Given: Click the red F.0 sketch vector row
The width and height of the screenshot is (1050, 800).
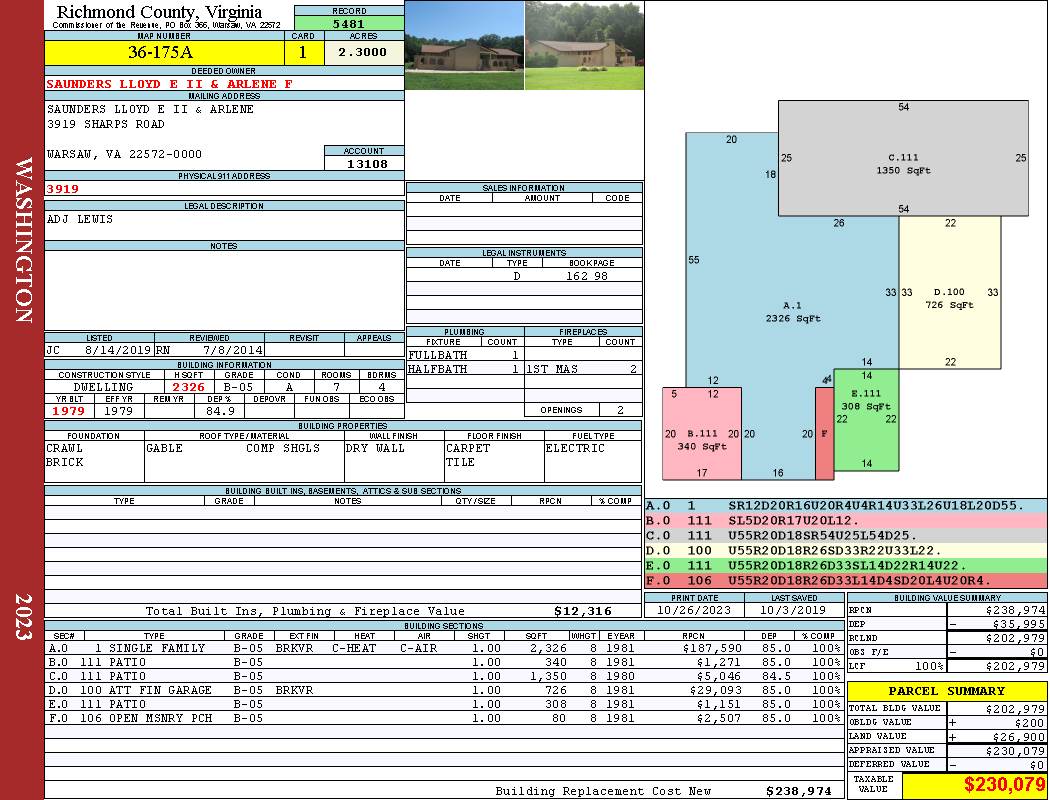Looking at the screenshot, I should coord(846,580).
